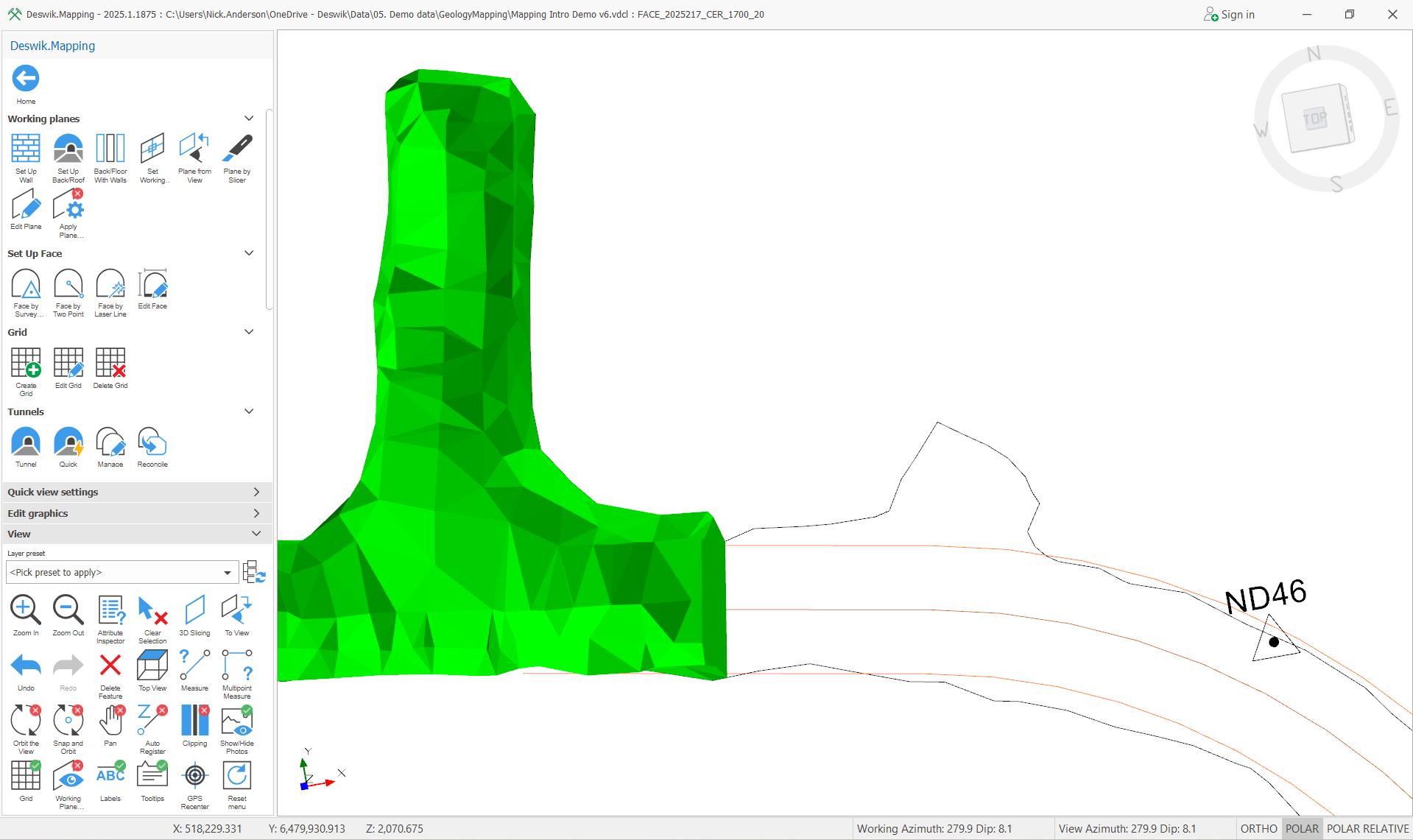Select the Set Up Back/Roof tool
Viewport: 1413px width, 840px height.
(68, 158)
